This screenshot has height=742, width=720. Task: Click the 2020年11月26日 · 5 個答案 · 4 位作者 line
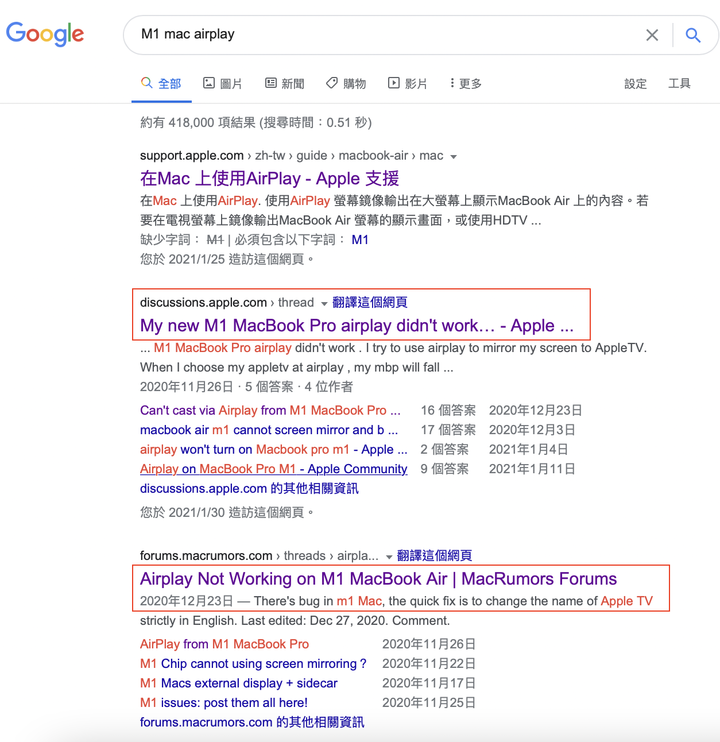coord(246,387)
